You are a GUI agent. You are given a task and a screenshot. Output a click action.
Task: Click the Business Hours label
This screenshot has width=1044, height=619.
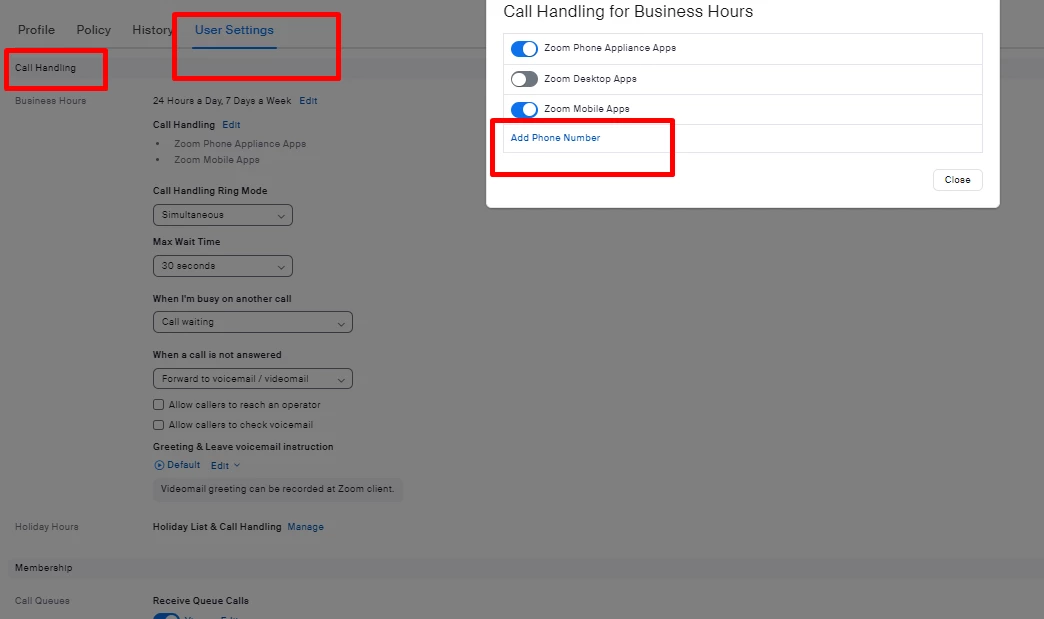coord(51,101)
